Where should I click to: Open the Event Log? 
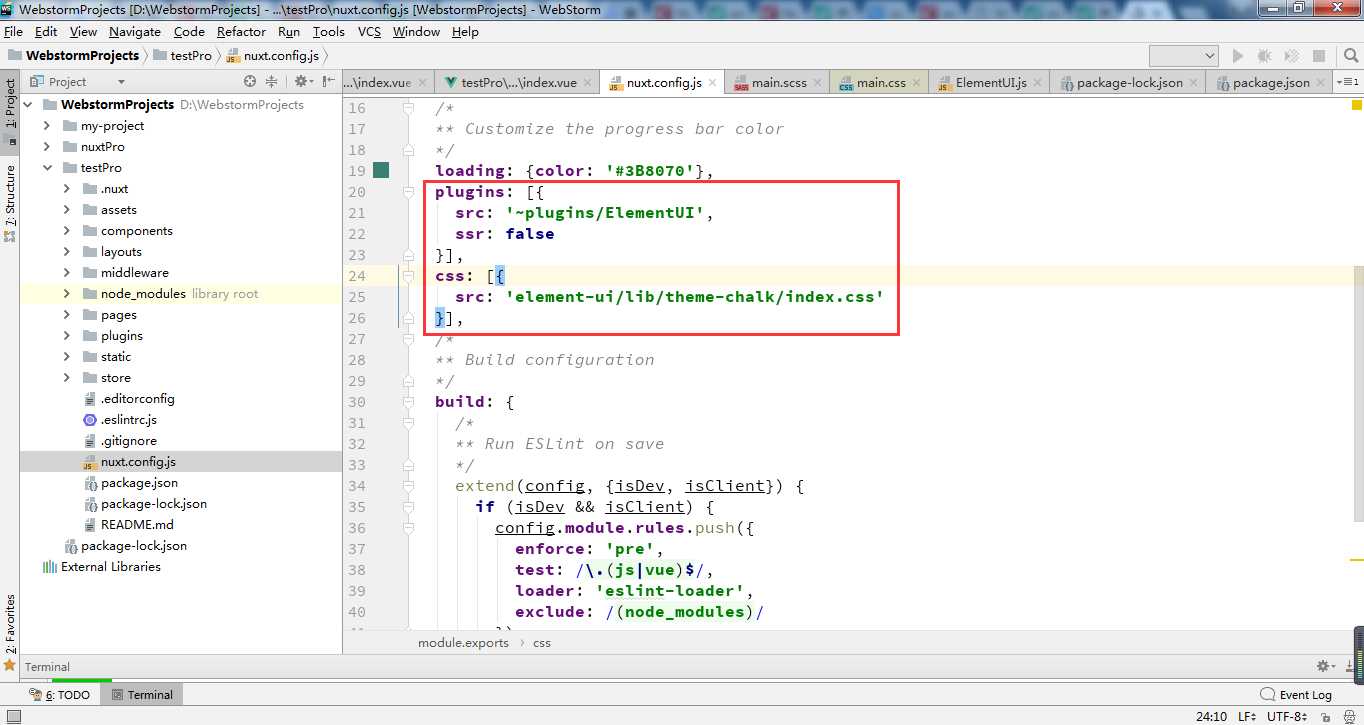pos(1296,694)
